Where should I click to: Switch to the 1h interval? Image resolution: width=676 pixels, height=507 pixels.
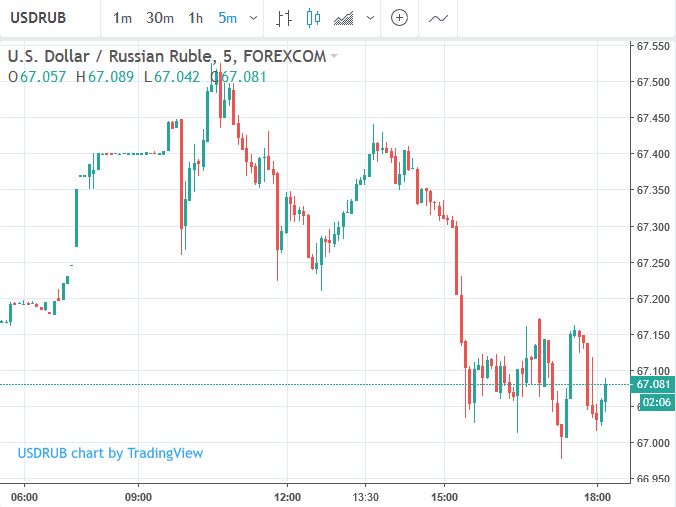point(195,18)
